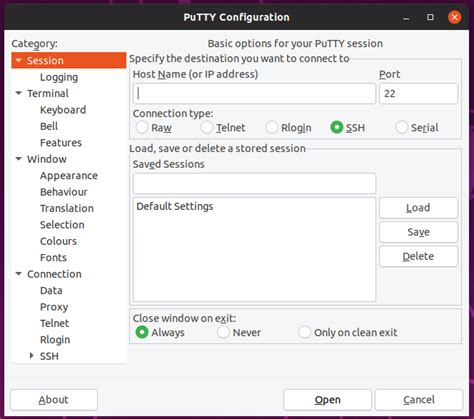Screen dimensions: 474x419
Task: Collapse the Window category arrow
Action: (19, 159)
